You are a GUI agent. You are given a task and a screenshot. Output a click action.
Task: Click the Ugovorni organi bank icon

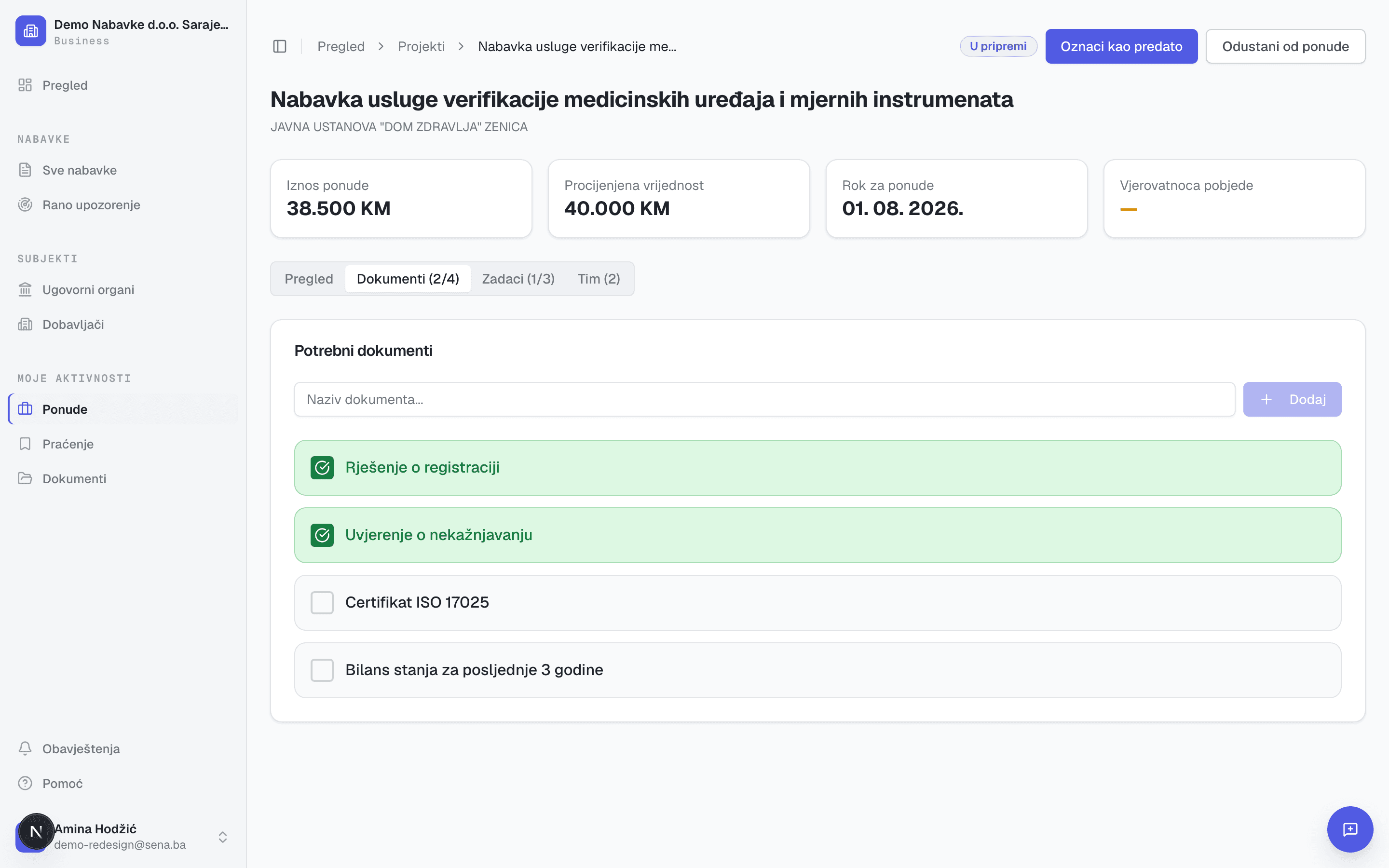pyautogui.click(x=25, y=290)
